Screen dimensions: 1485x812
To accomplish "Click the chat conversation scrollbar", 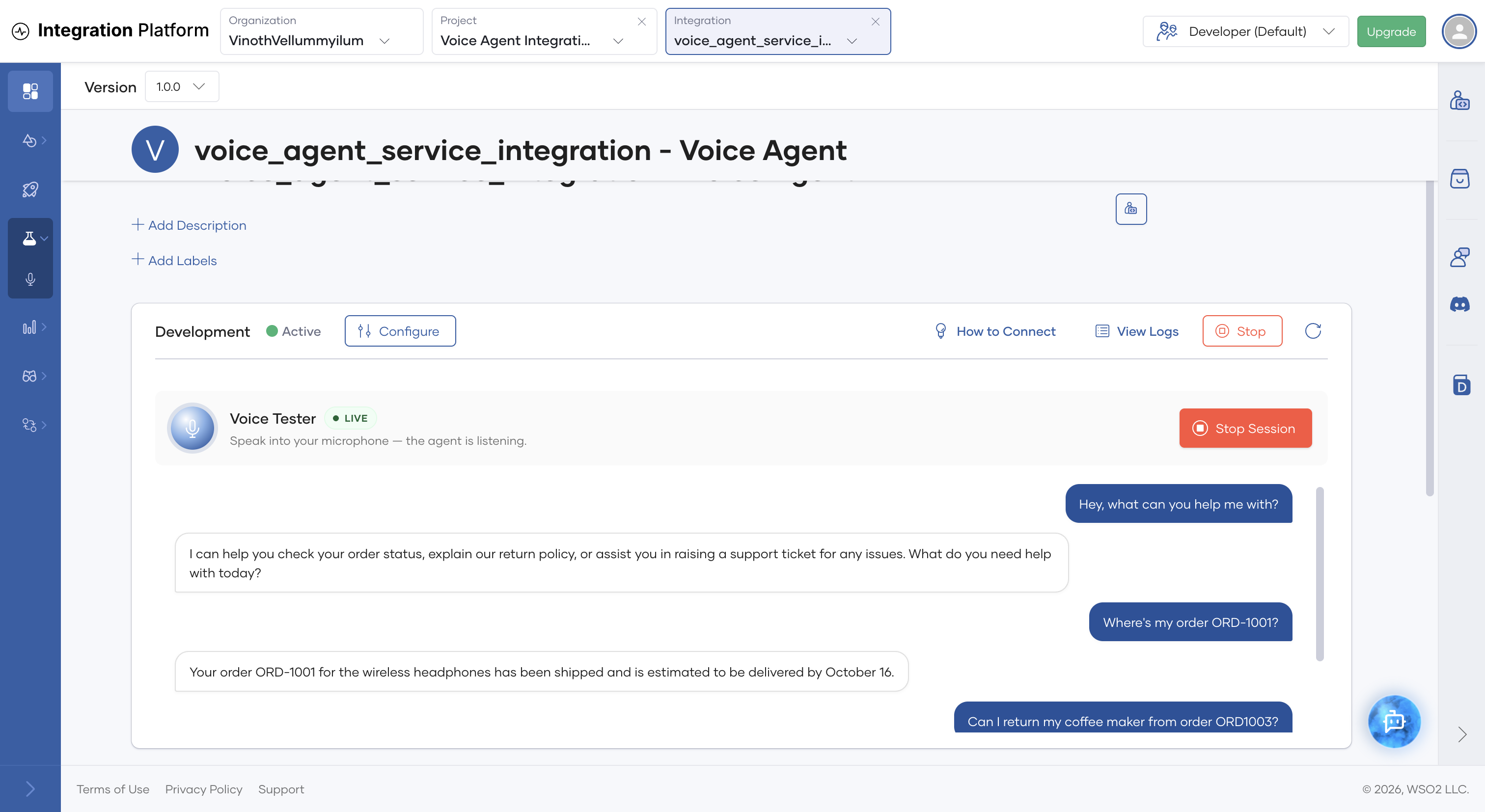I will click(x=1320, y=573).
